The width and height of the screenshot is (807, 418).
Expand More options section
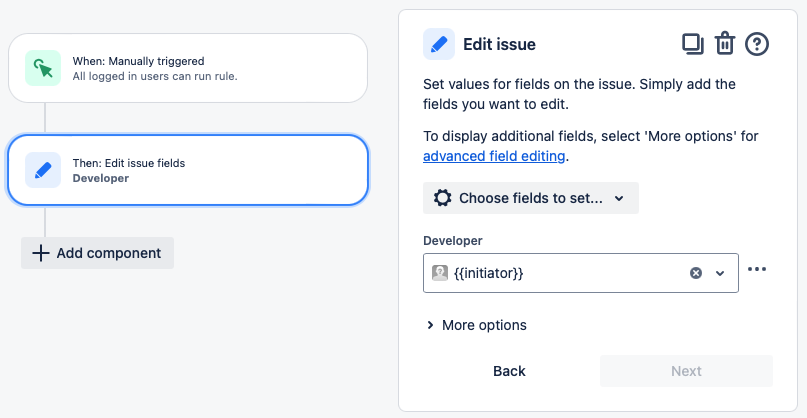476,325
